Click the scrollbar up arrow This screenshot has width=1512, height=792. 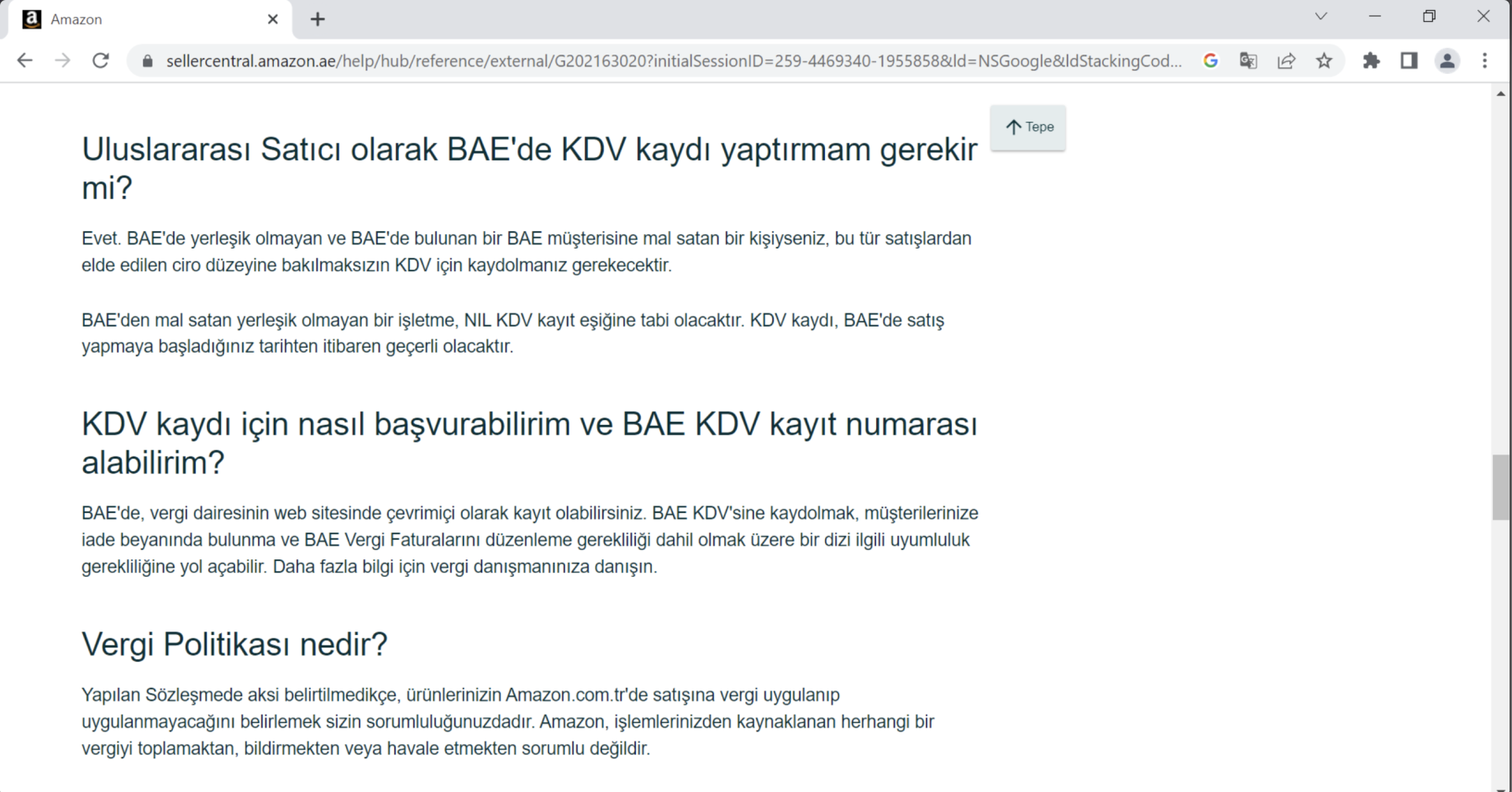pyautogui.click(x=1501, y=94)
